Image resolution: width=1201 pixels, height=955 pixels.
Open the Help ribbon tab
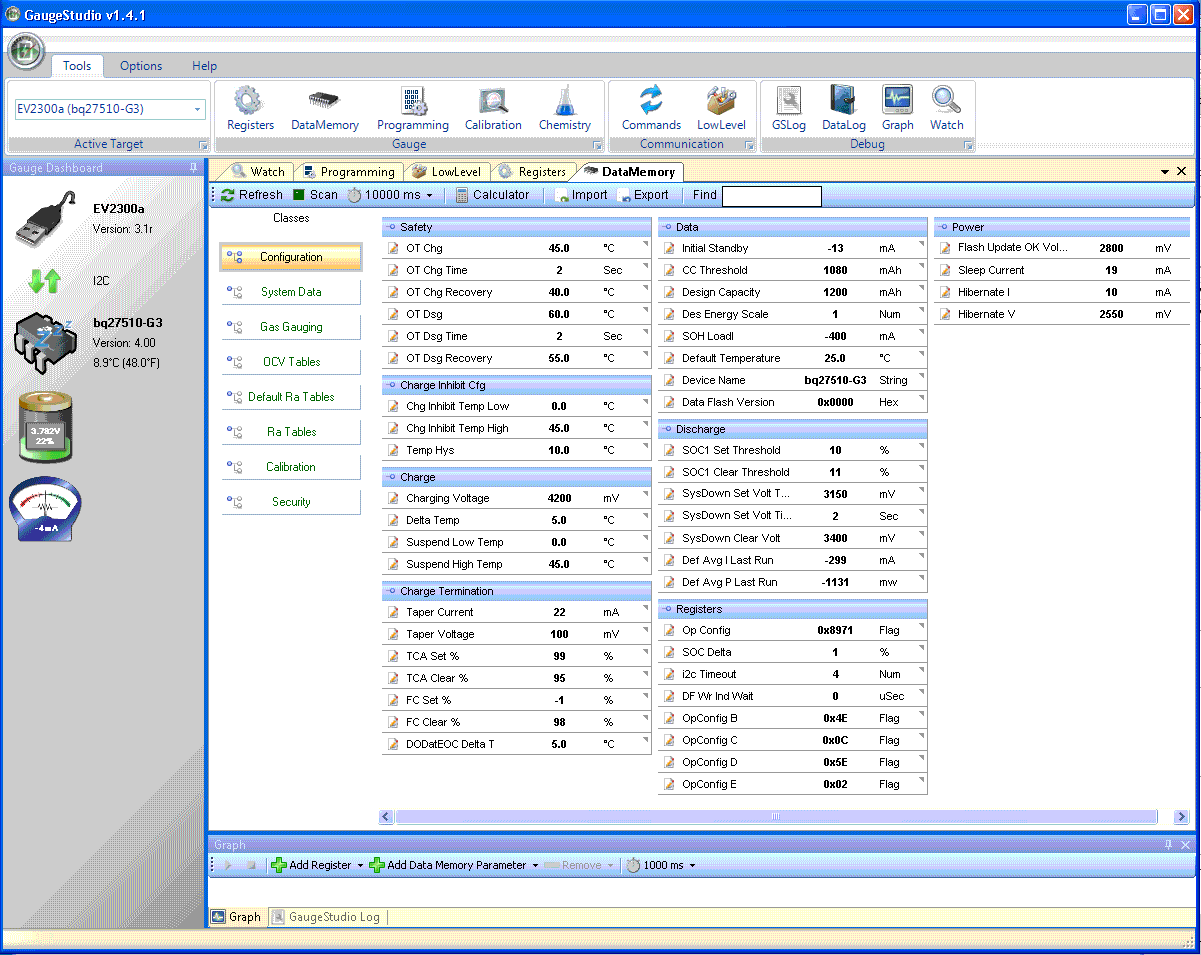tap(204, 66)
